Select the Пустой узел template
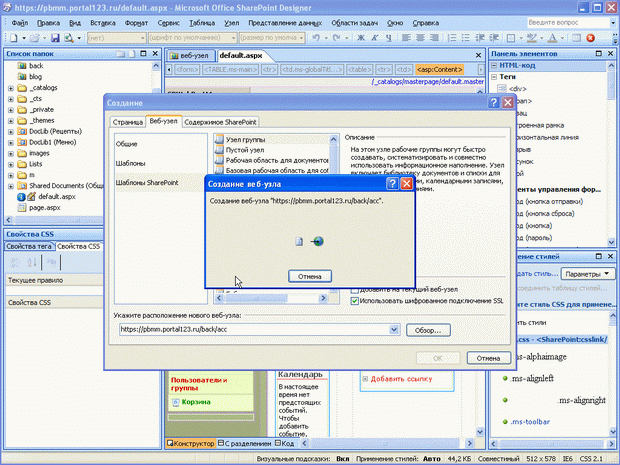Screen dimensions: 620x465 [x=244, y=149]
